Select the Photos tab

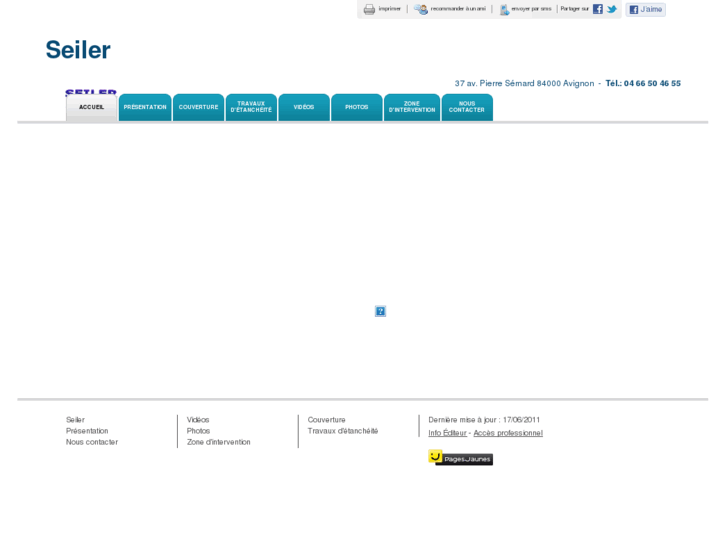pyautogui.click(x=357, y=108)
